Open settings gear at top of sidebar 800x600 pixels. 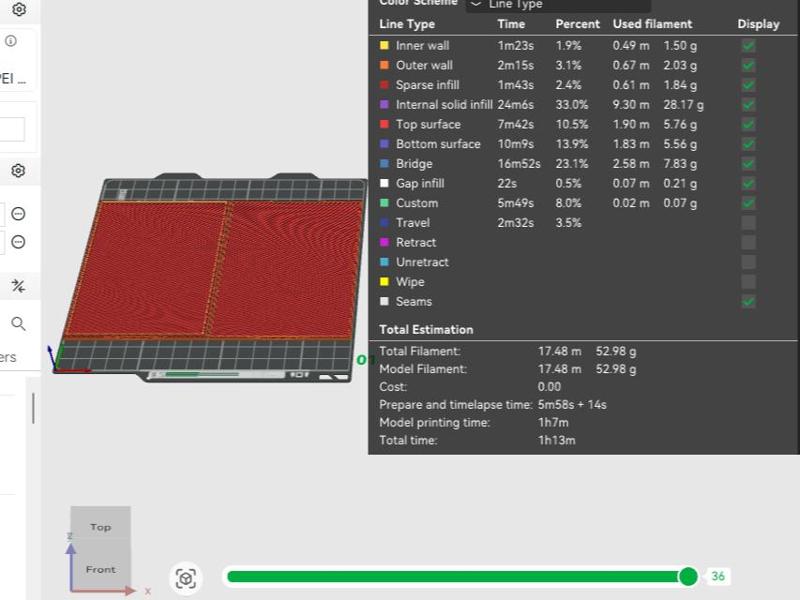point(19,9)
